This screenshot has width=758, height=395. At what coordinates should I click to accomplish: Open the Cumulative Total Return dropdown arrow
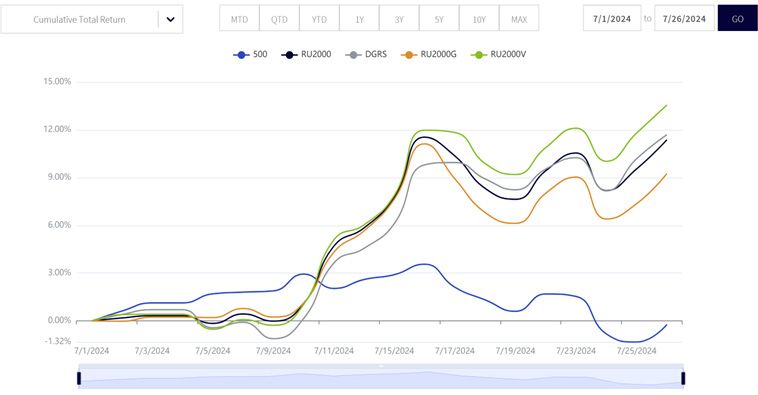click(x=170, y=19)
